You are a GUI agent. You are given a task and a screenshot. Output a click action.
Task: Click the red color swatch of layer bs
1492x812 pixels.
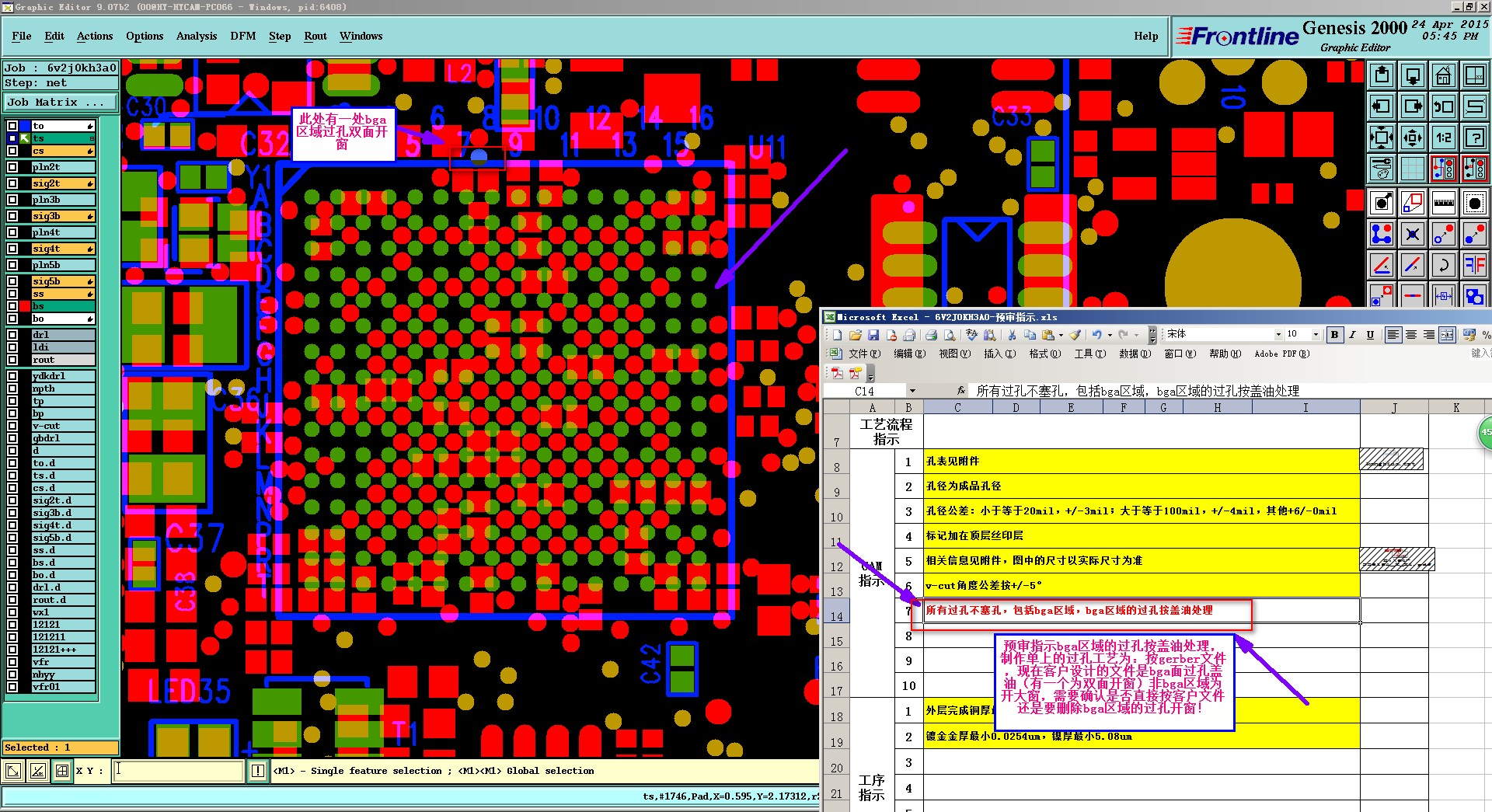pyautogui.click(x=26, y=306)
